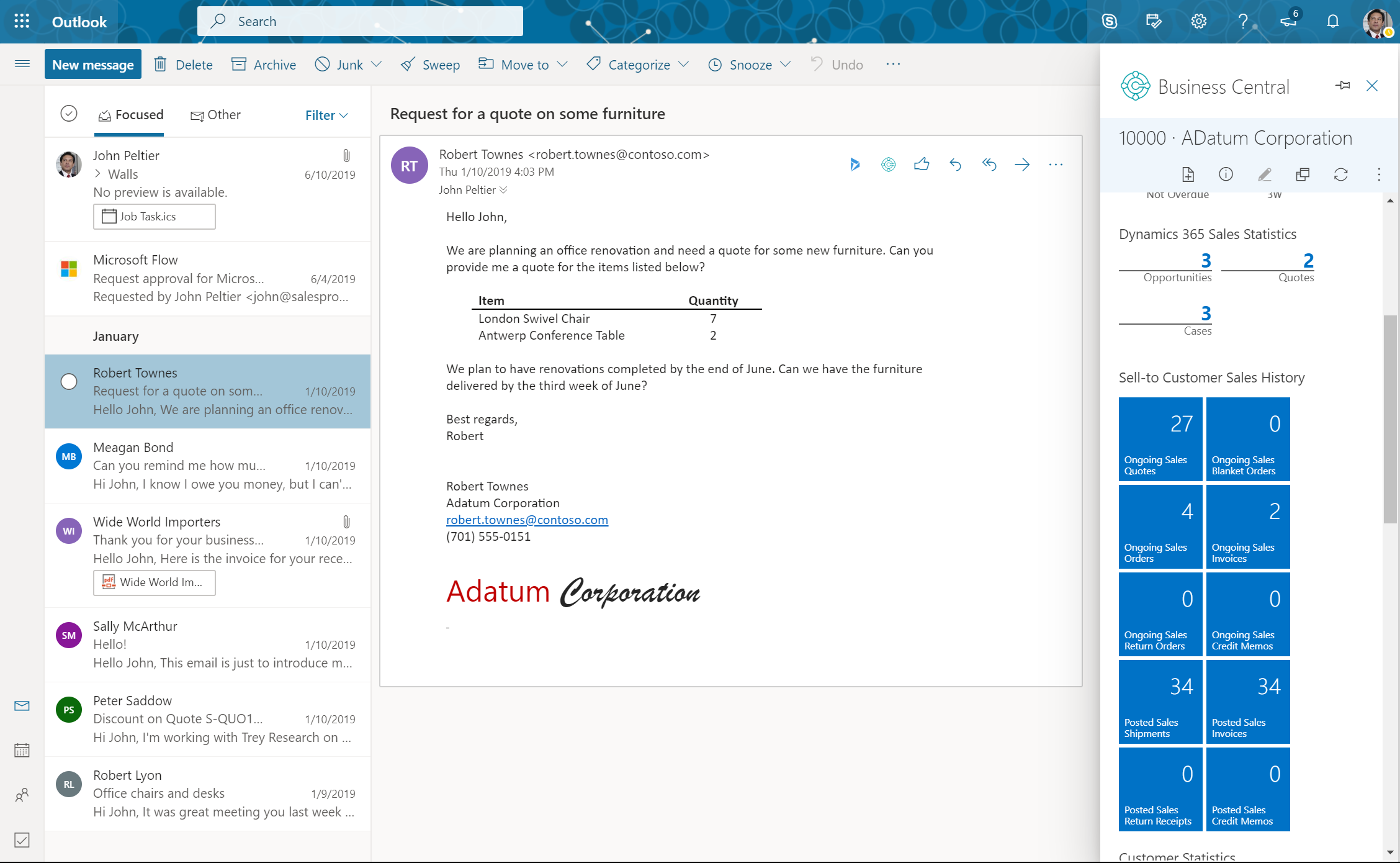Open the Filter dropdown
Viewport: 1400px width, 863px height.
[x=326, y=115]
